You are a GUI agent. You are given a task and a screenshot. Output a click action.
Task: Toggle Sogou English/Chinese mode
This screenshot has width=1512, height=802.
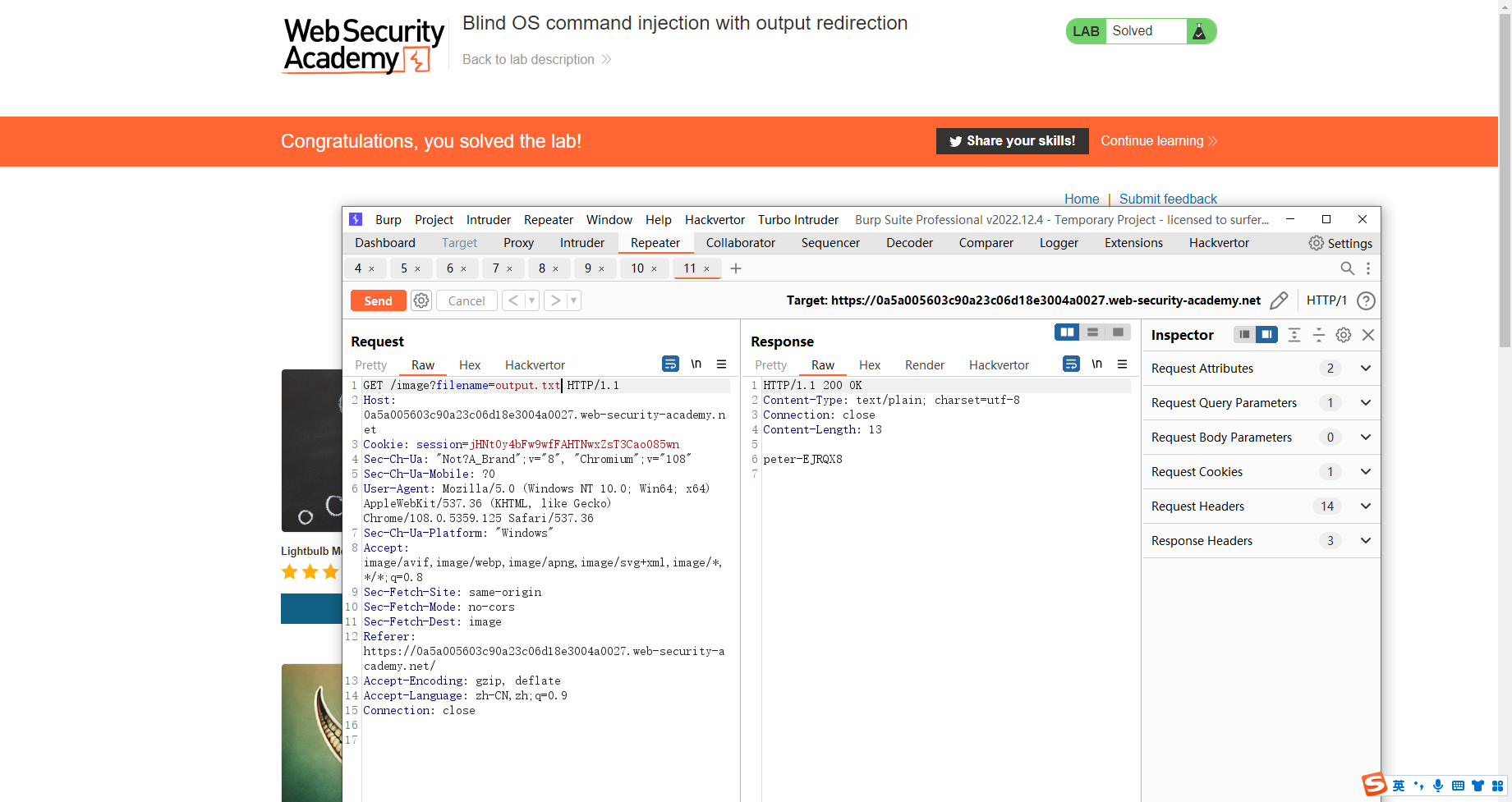[x=1399, y=786]
